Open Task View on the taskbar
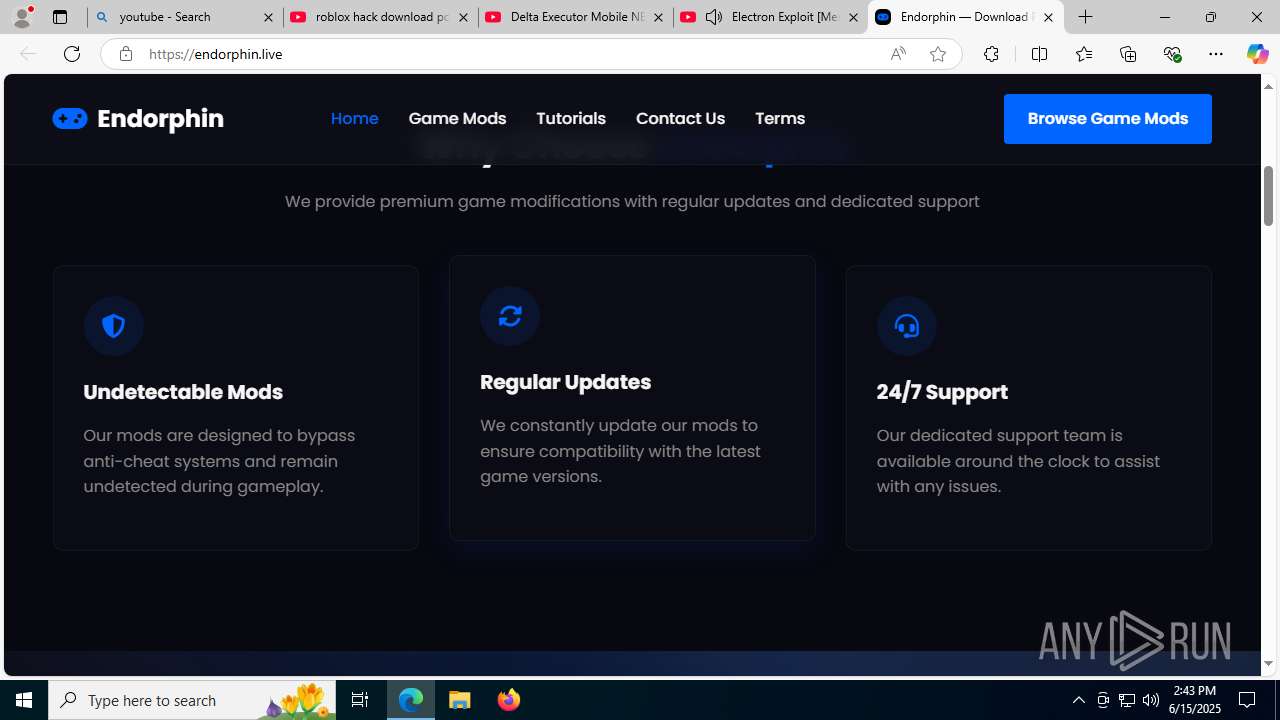This screenshot has width=1280, height=720. [359, 700]
